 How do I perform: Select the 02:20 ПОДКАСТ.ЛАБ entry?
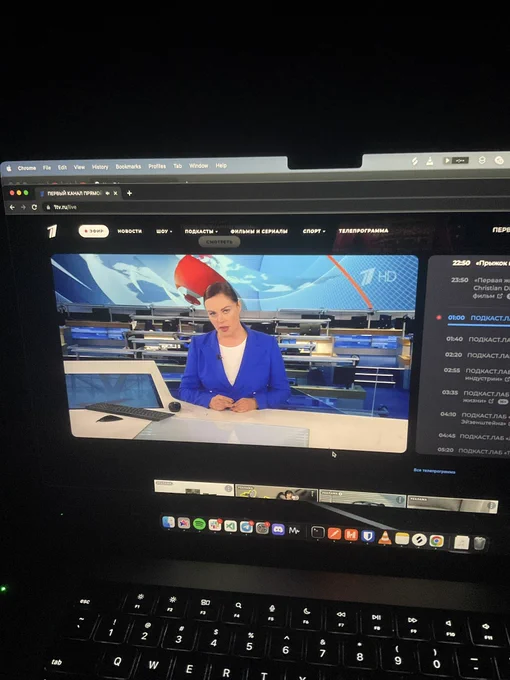(477, 355)
